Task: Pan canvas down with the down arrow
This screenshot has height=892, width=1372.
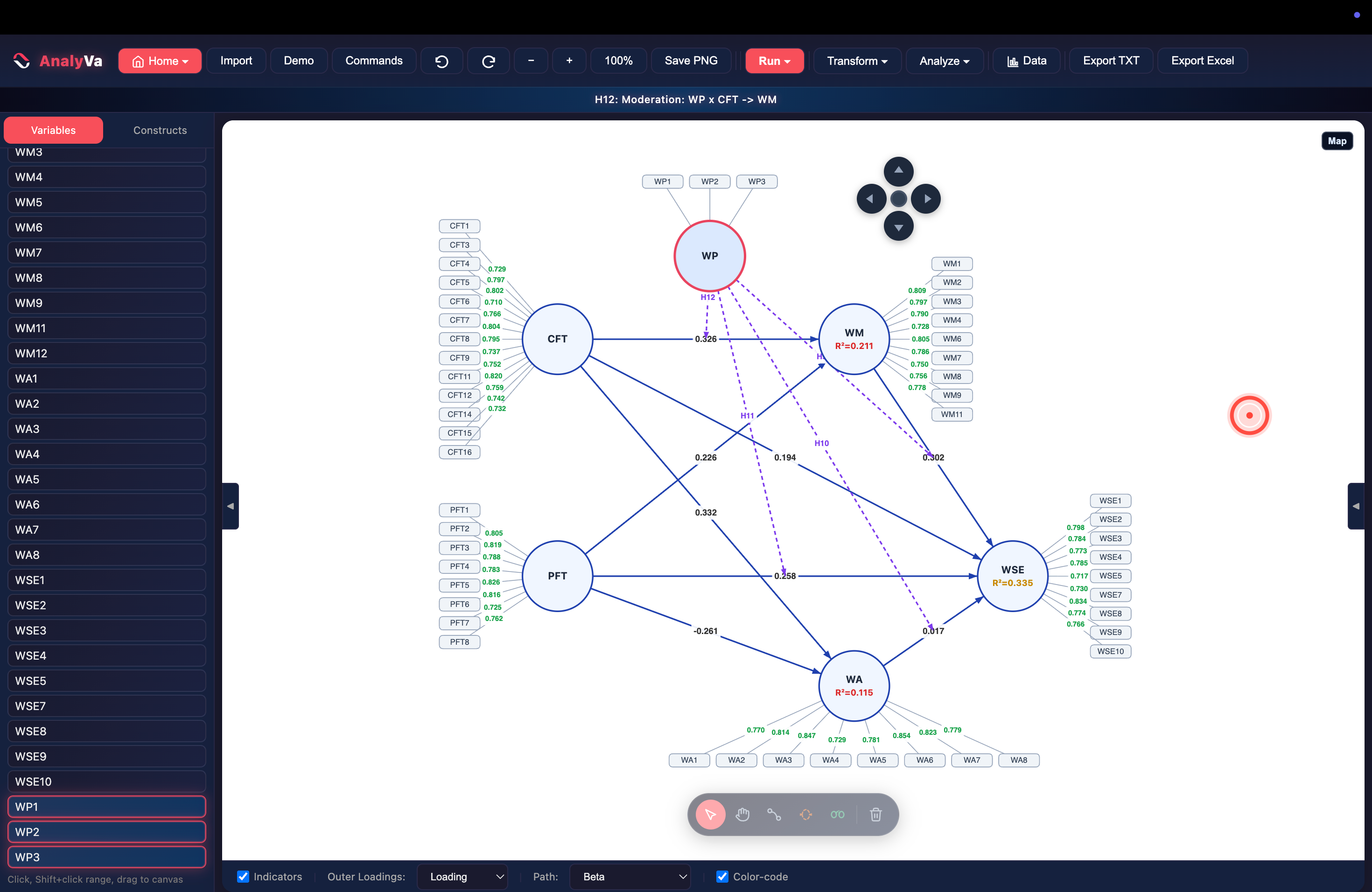Action: pyautogui.click(x=898, y=226)
